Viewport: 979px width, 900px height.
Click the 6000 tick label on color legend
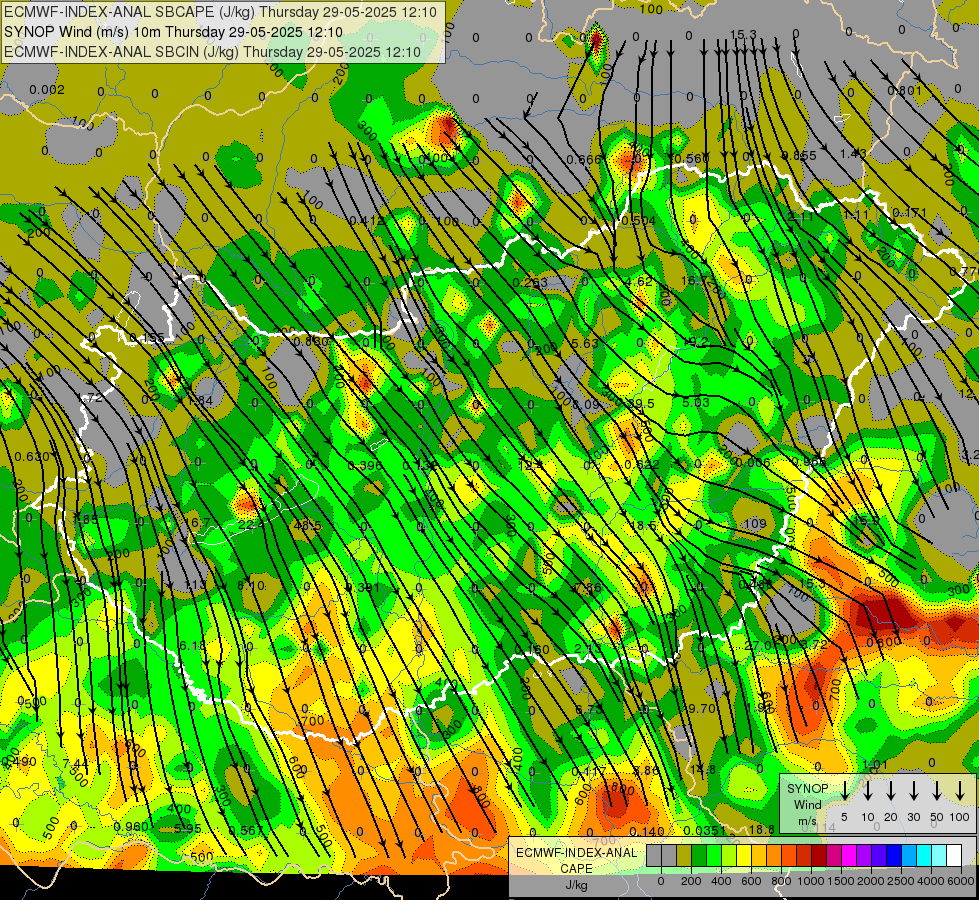point(961,881)
